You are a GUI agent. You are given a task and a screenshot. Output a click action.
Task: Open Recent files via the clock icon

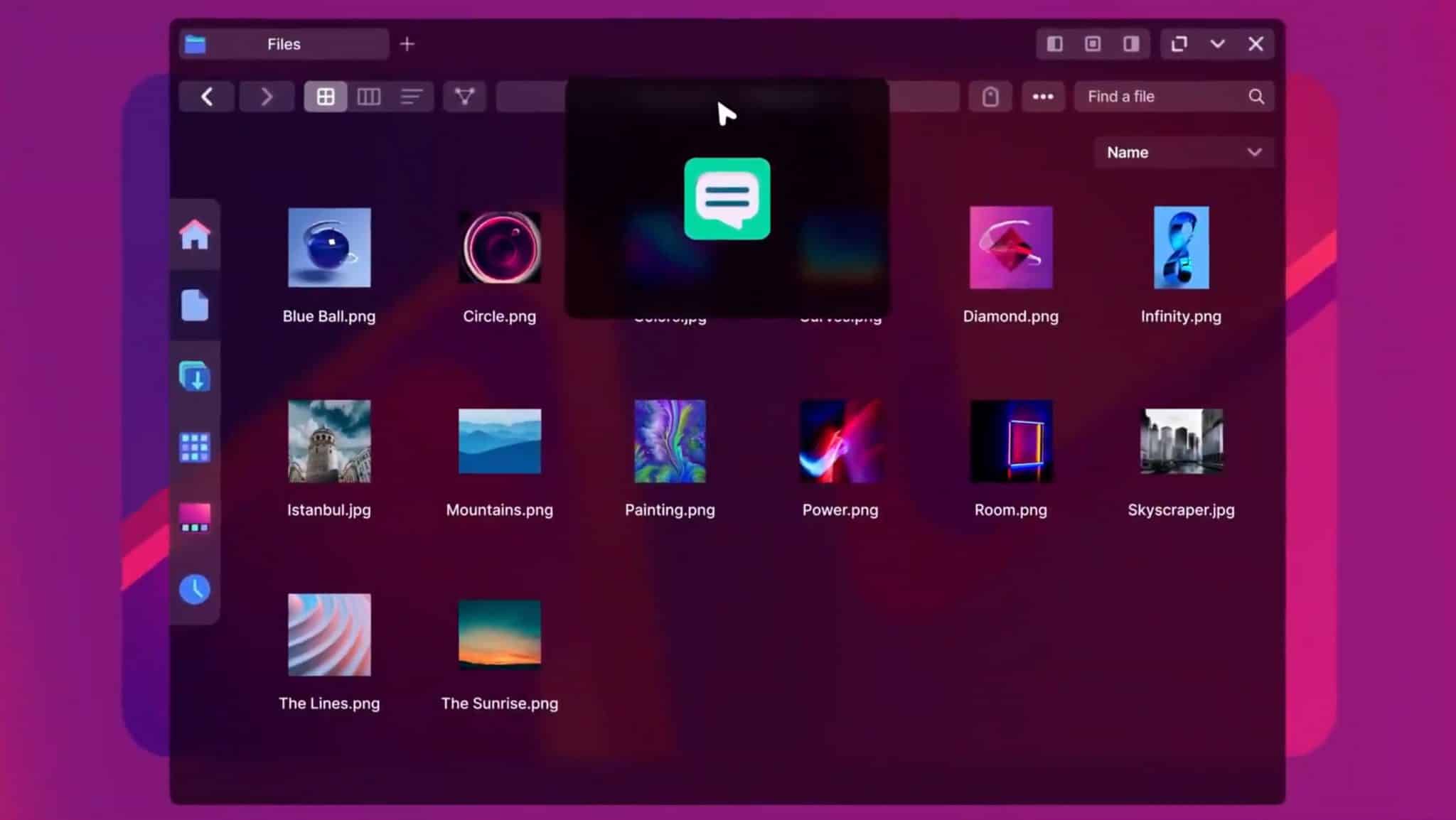click(x=195, y=589)
